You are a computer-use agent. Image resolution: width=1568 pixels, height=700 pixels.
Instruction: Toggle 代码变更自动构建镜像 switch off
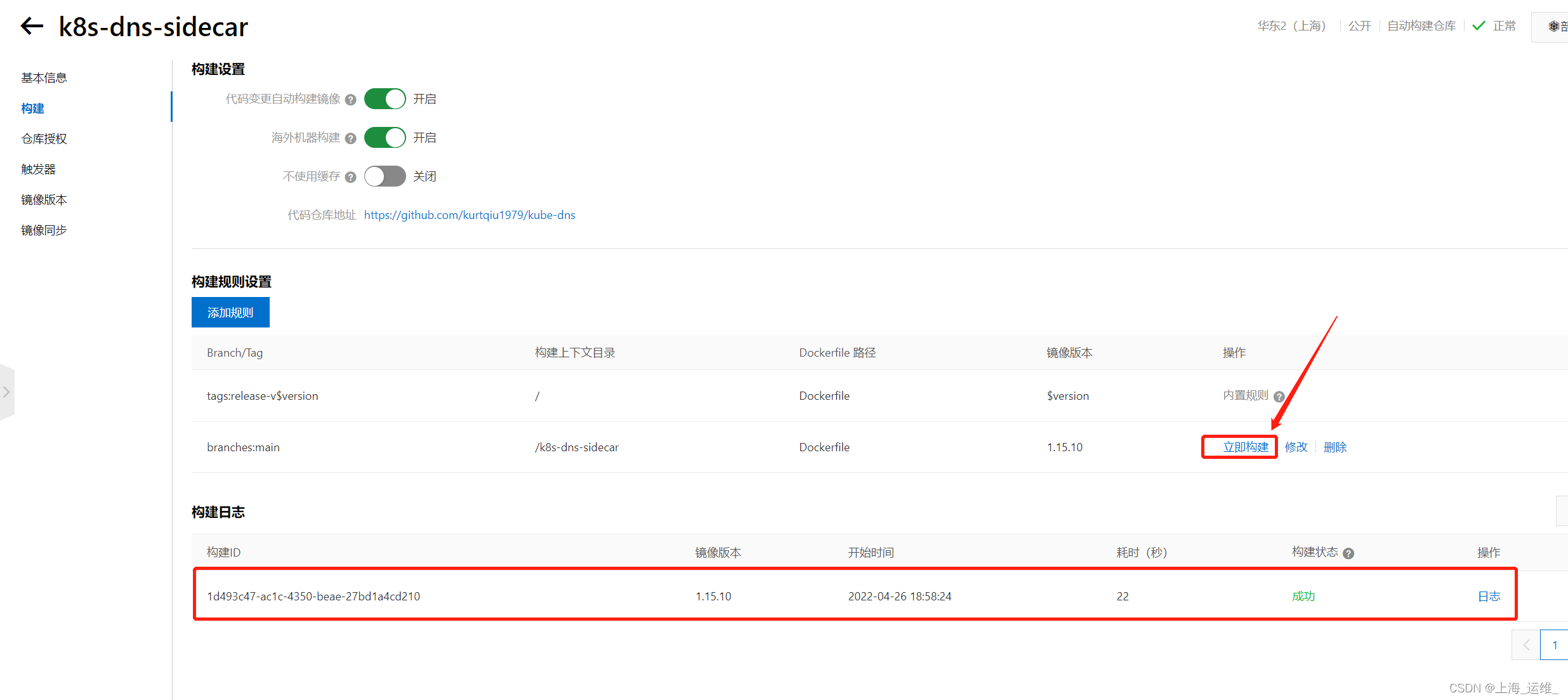[x=385, y=99]
